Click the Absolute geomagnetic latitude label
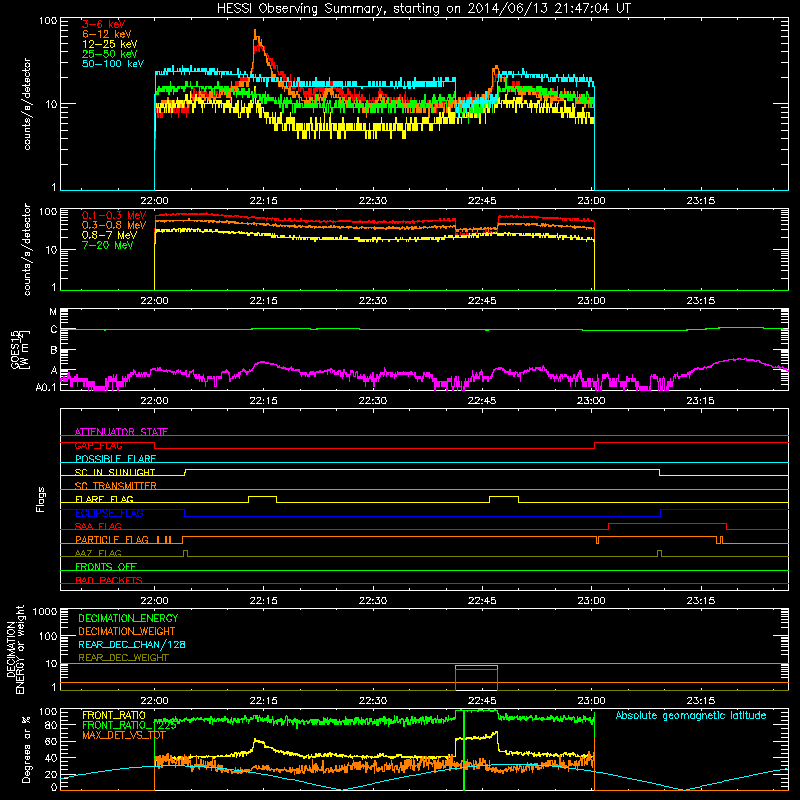The width and height of the screenshot is (800, 800). [691, 715]
